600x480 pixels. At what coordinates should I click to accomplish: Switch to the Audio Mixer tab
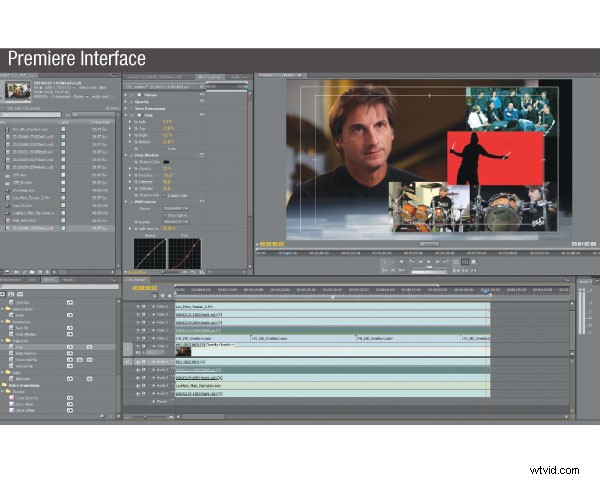click(238, 77)
